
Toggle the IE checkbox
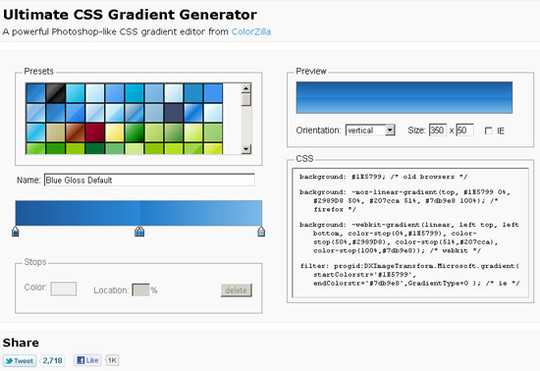[x=488, y=131]
